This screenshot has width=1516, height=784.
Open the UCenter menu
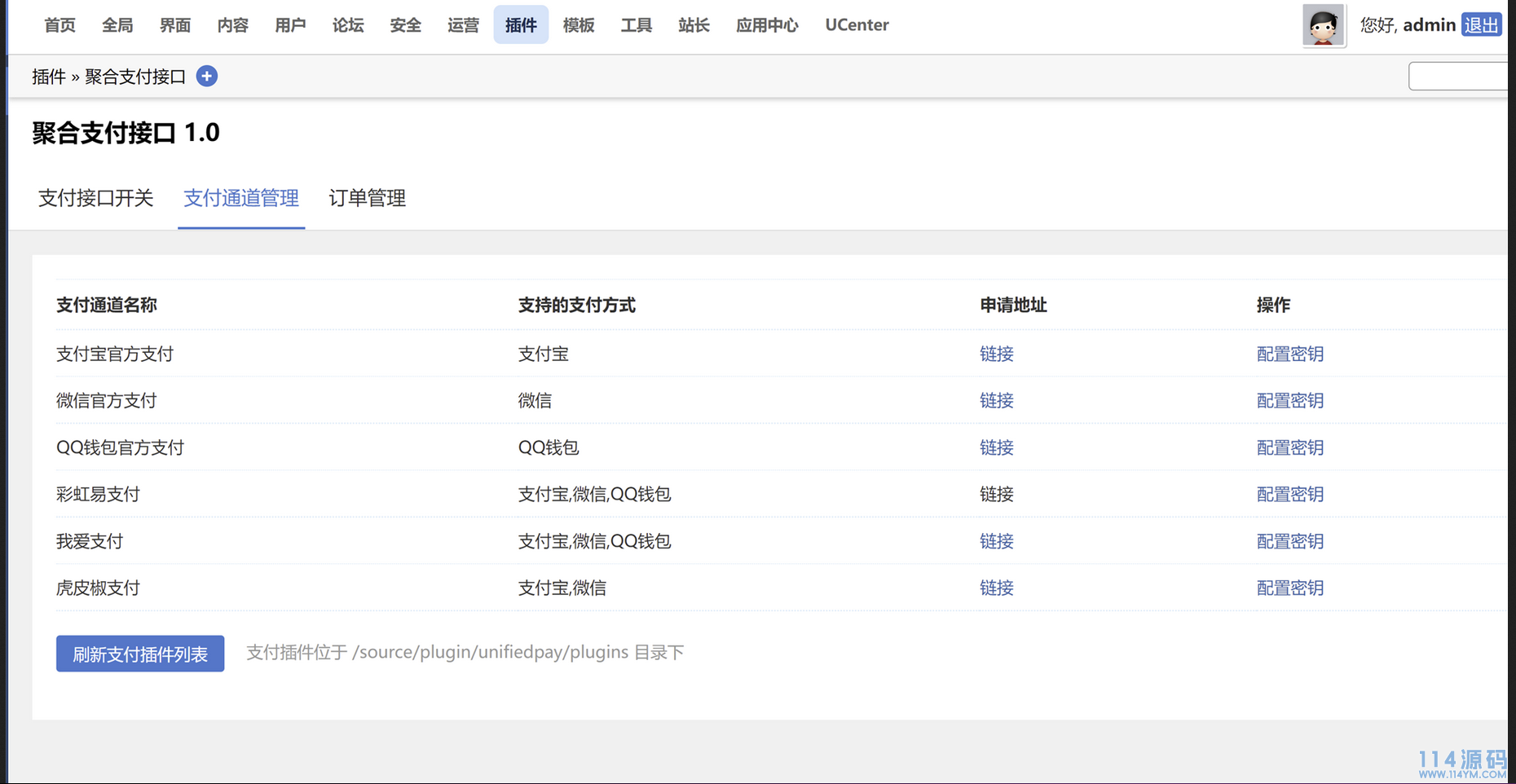pyautogui.click(x=857, y=25)
